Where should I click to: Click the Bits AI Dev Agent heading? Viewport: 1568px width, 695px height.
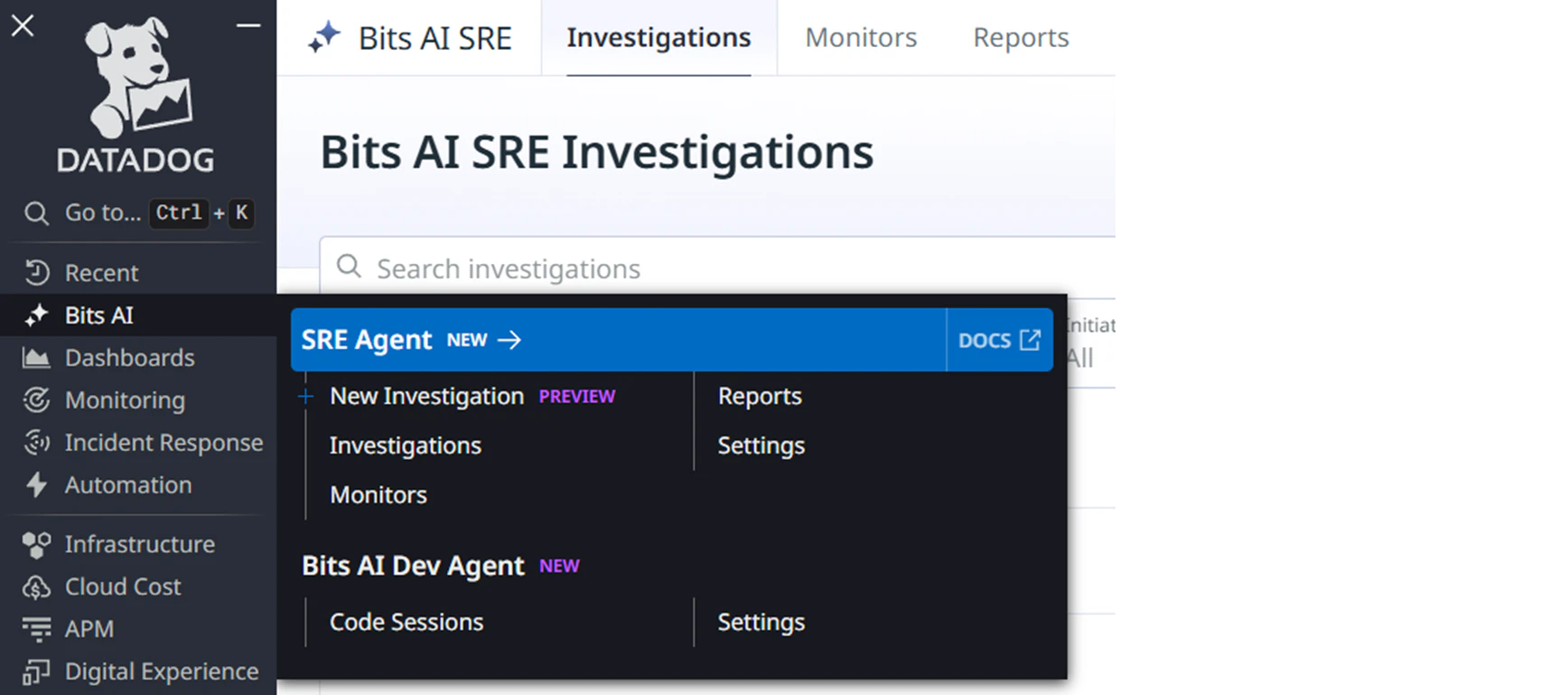tap(413, 566)
